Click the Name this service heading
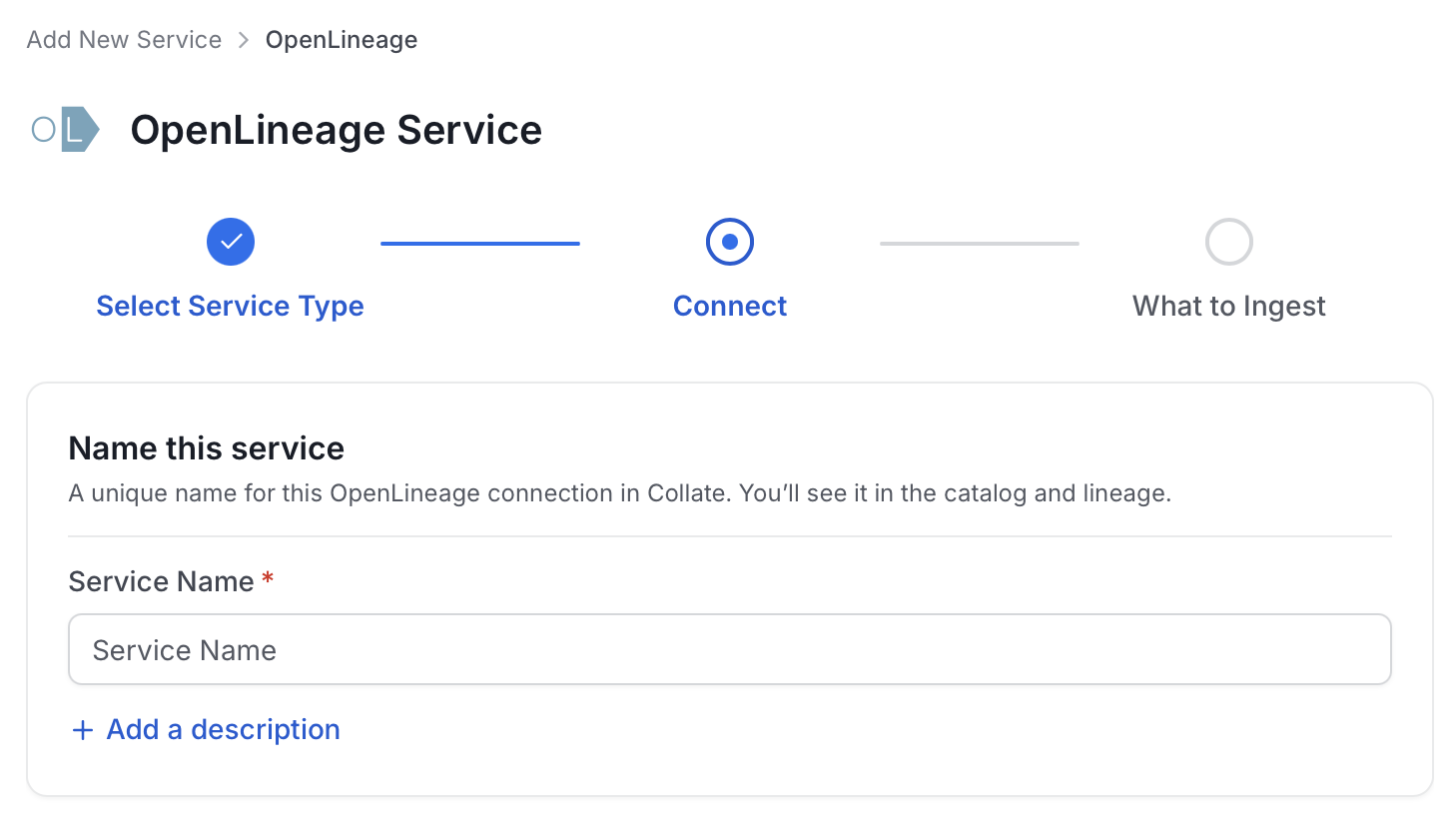 pyautogui.click(x=207, y=448)
